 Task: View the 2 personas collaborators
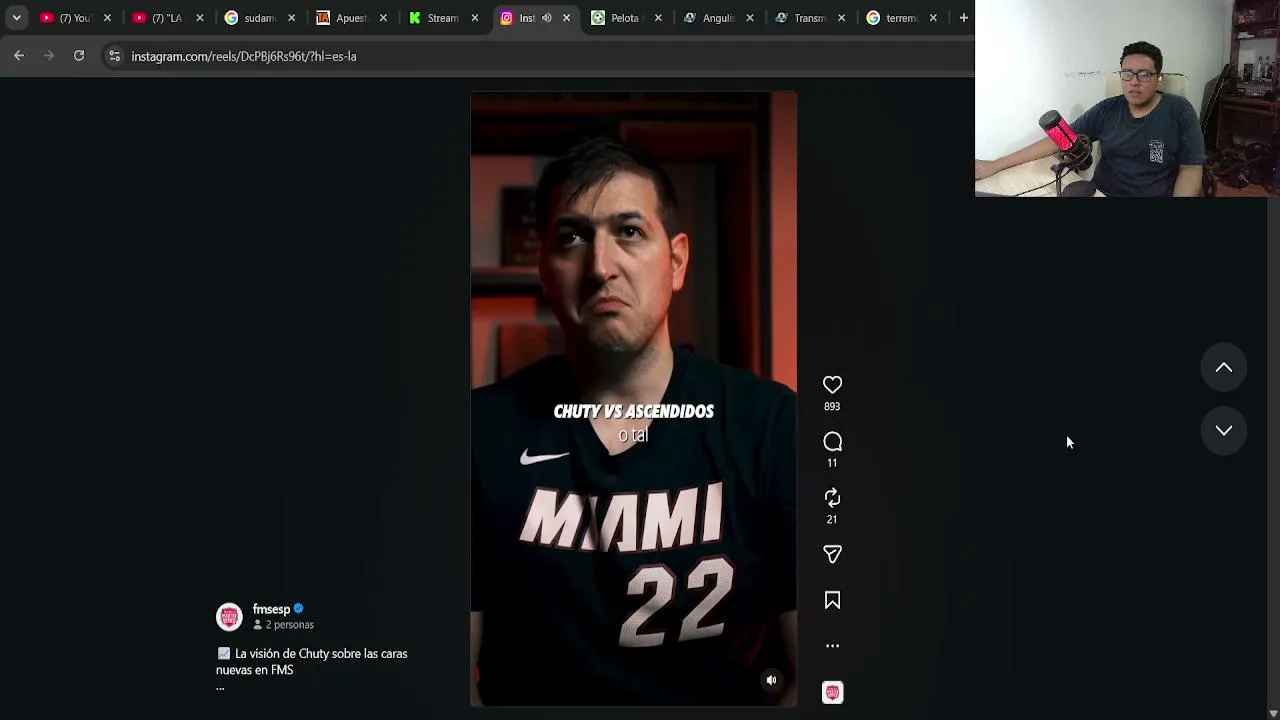283,625
